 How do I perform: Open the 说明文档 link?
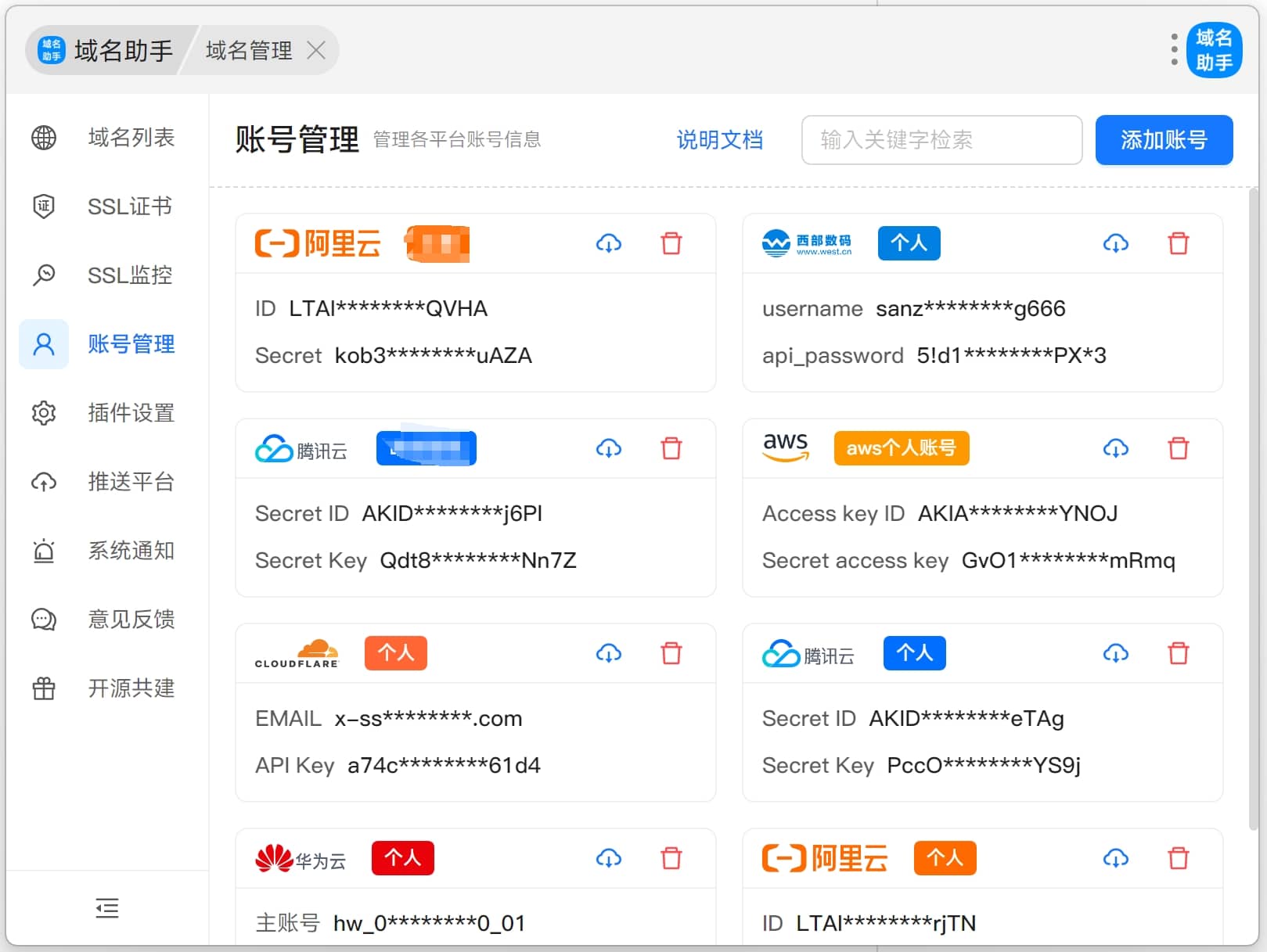click(x=720, y=140)
